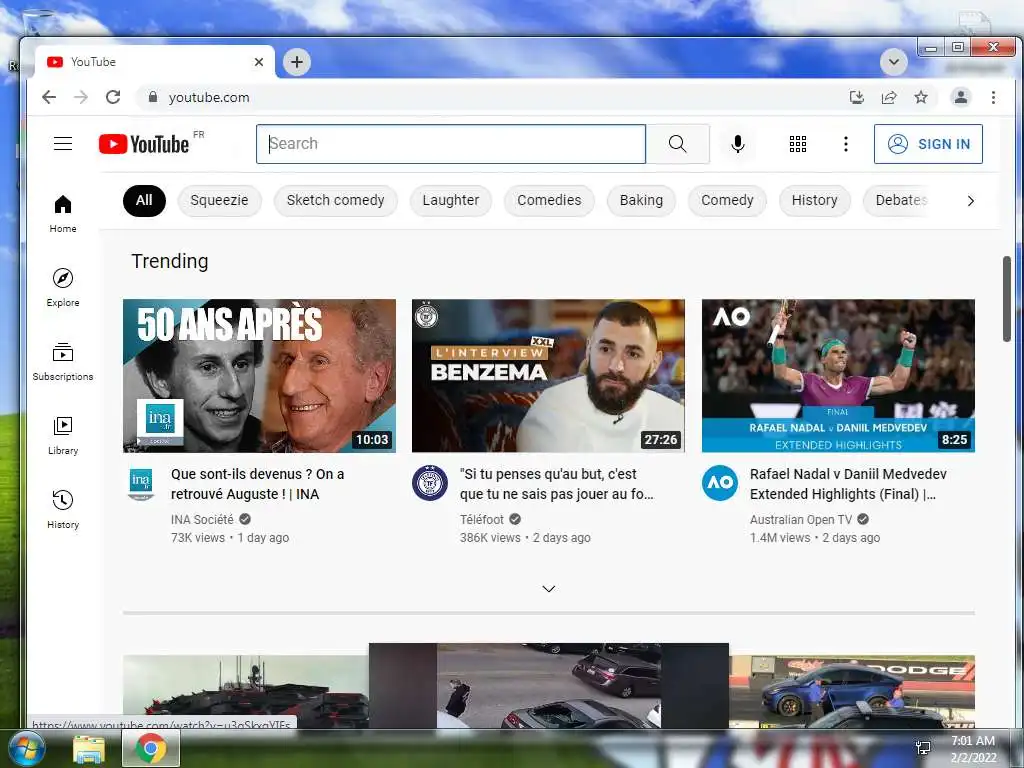Click padlock site info icon
The height and width of the screenshot is (768, 1024).
pos(153,97)
